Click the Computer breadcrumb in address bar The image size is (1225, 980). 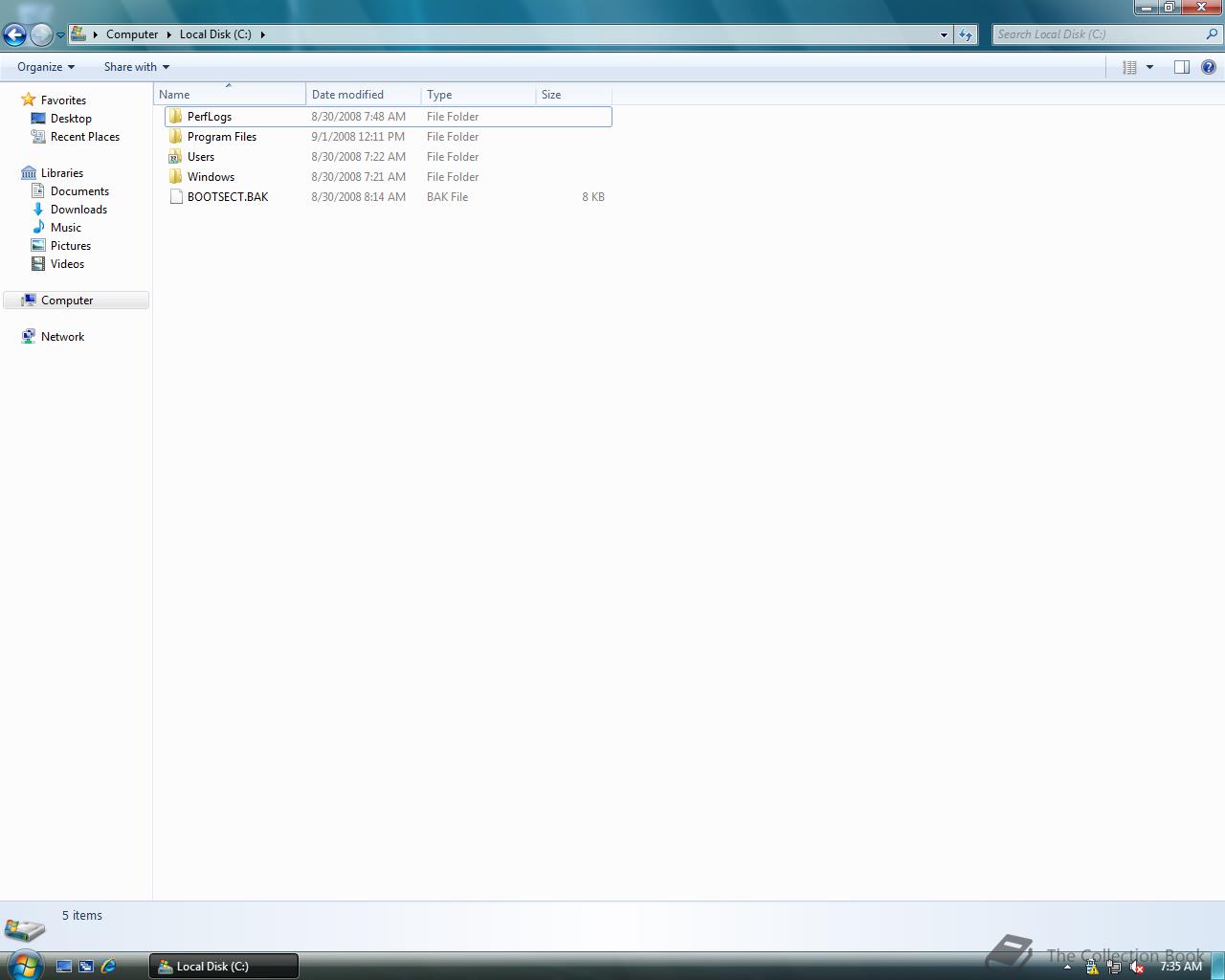coord(132,34)
